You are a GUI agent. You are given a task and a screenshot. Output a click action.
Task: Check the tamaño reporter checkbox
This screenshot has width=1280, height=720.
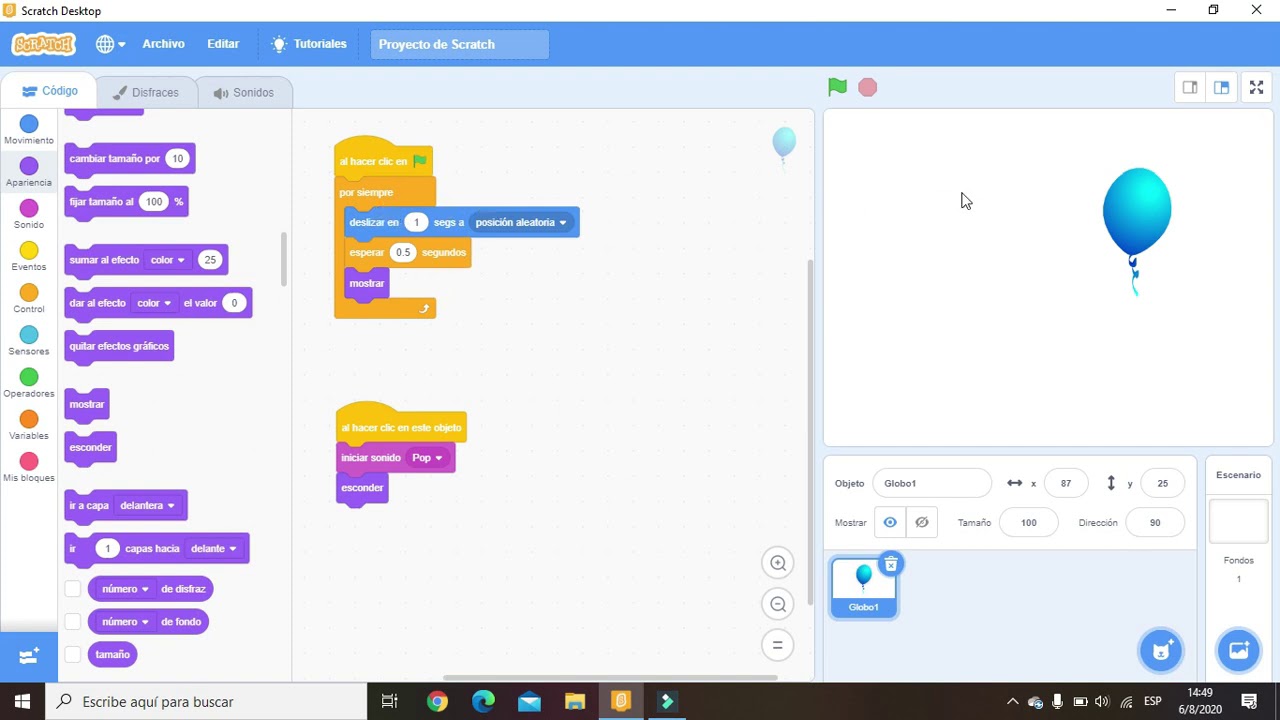(72, 655)
